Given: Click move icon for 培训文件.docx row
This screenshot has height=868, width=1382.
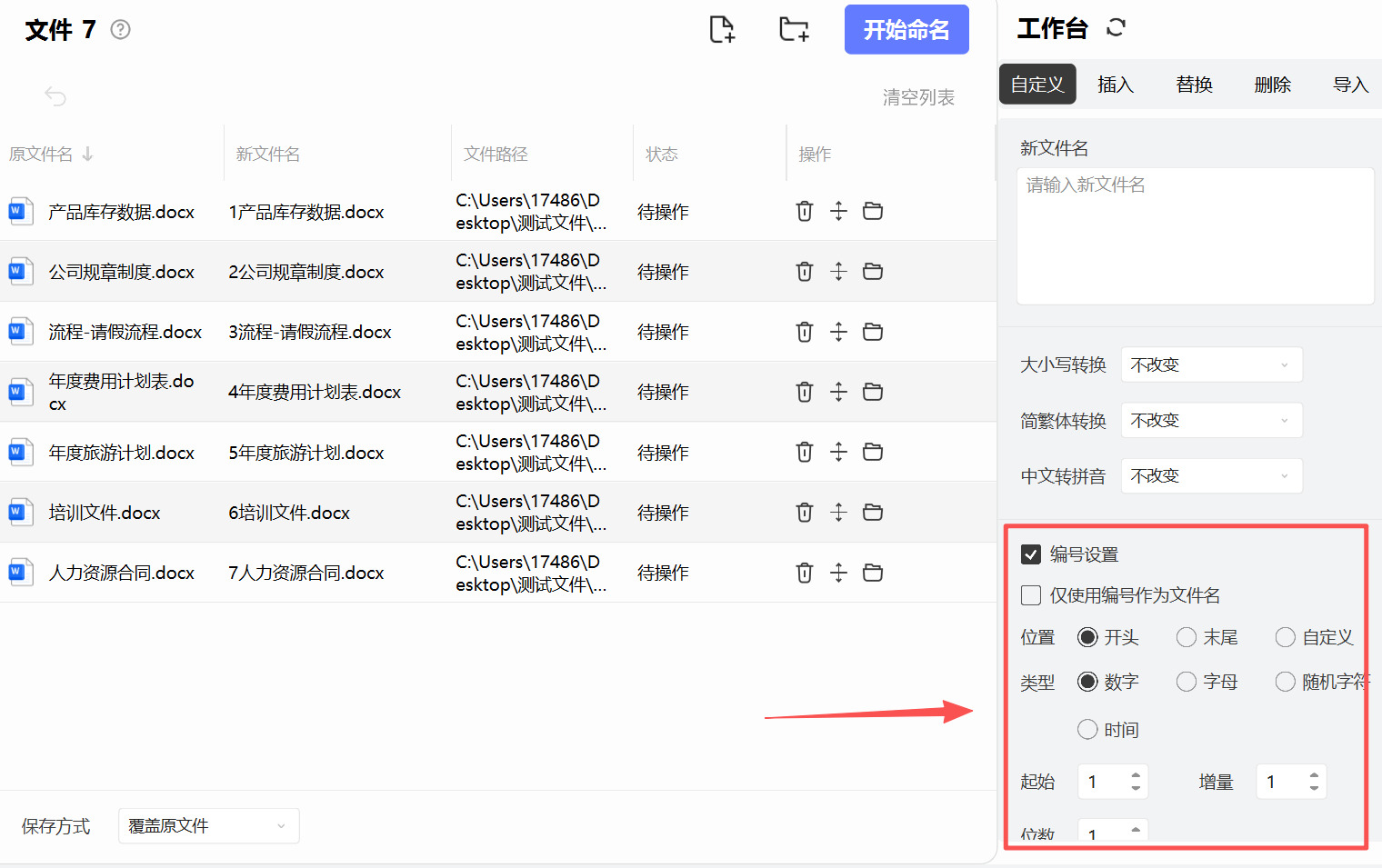Looking at the screenshot, I should pos(838,513).
